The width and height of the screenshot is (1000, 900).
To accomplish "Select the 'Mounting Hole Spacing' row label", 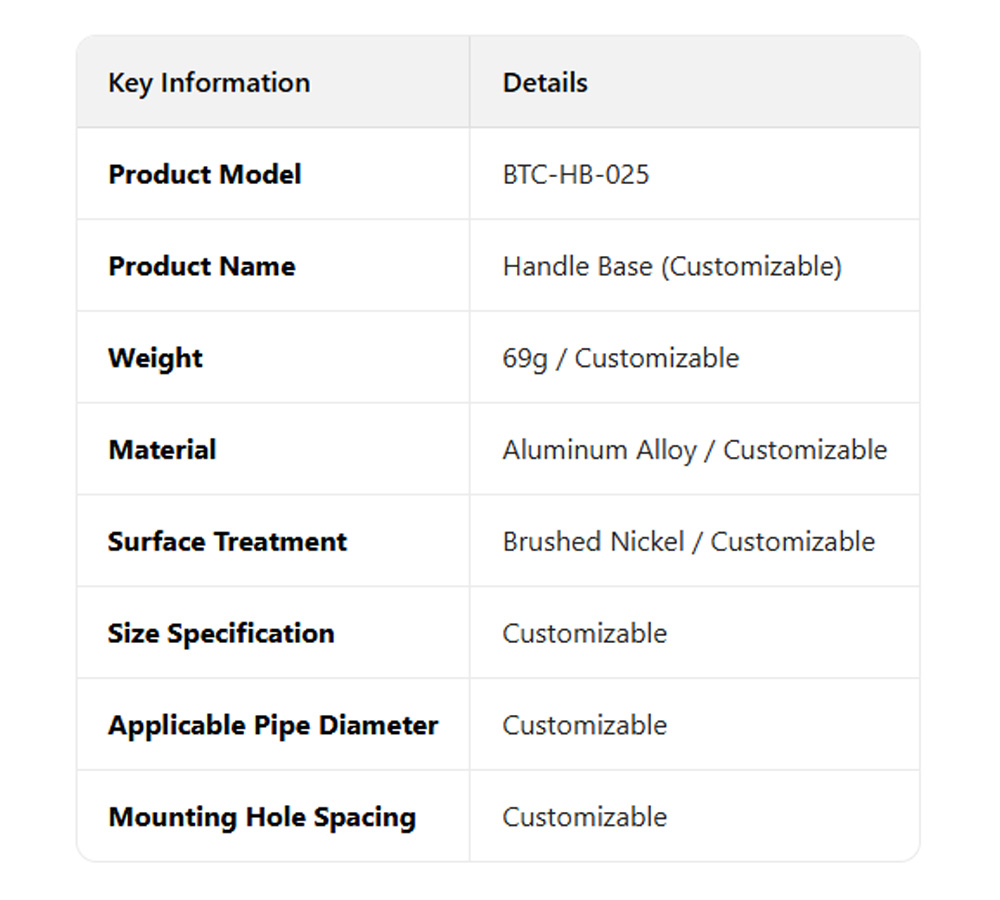I will (x=262, y=818).
